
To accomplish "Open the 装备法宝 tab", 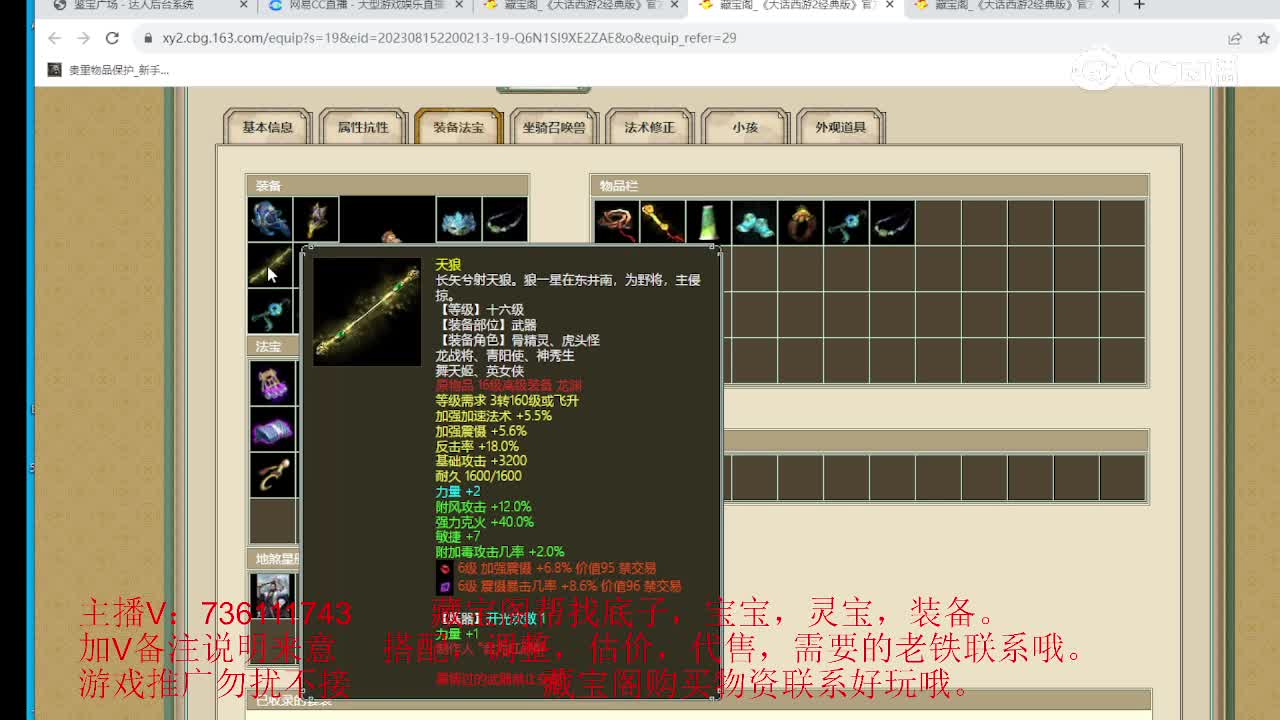I will click(x=458, y=127).
